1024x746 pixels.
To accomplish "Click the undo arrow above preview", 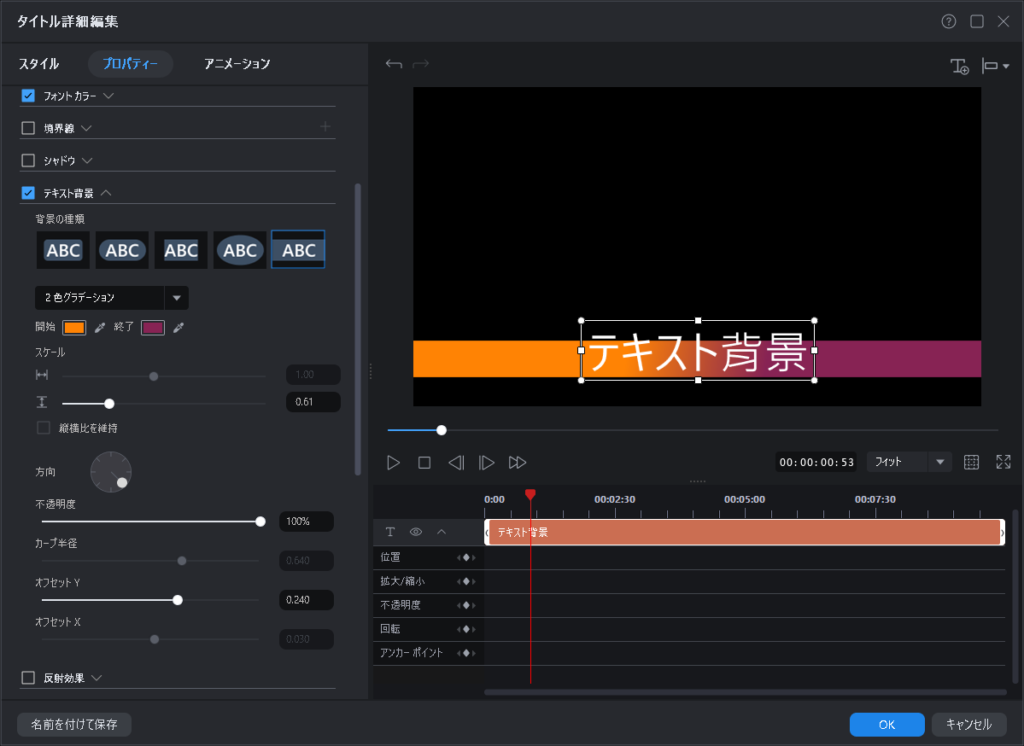I will pyautogui.click(x=394, y=64).
